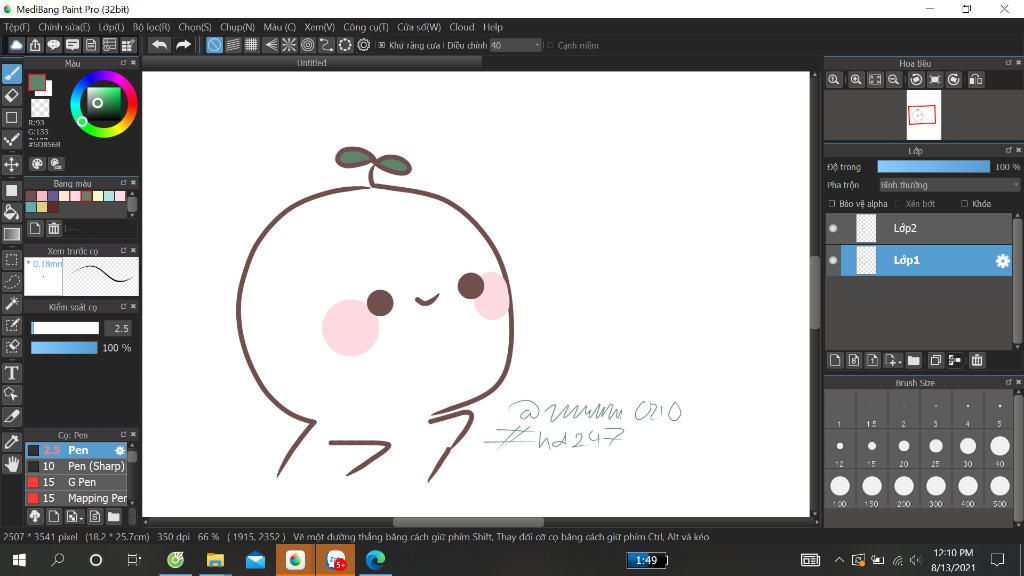The width and height of the screenshot is (1024, 576).
Task: Enable the radial snap guide
Action: point(289,44)
